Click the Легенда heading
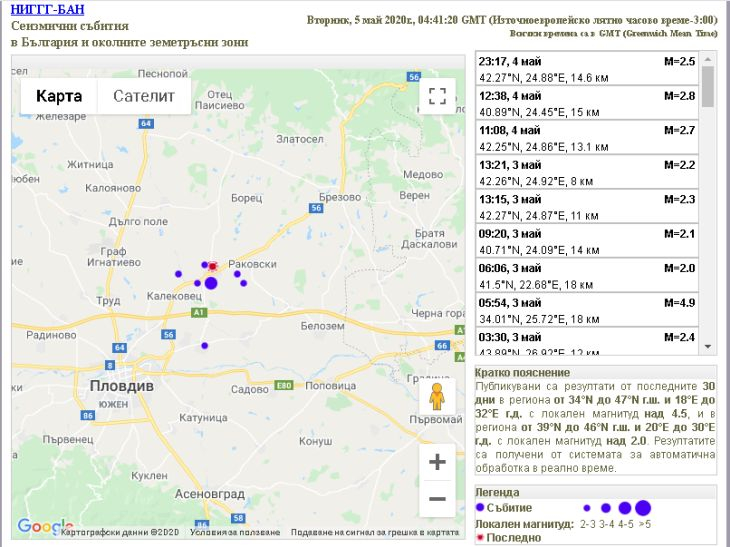This screenshot has height=547, width=730. [x=497, y=492]
